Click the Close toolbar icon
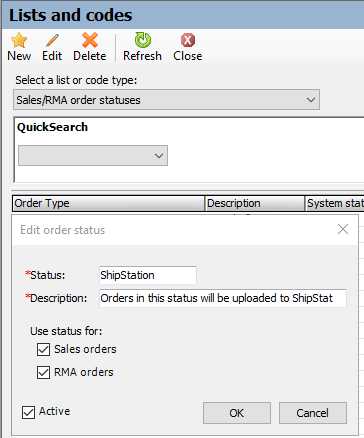 coord(188,40)
